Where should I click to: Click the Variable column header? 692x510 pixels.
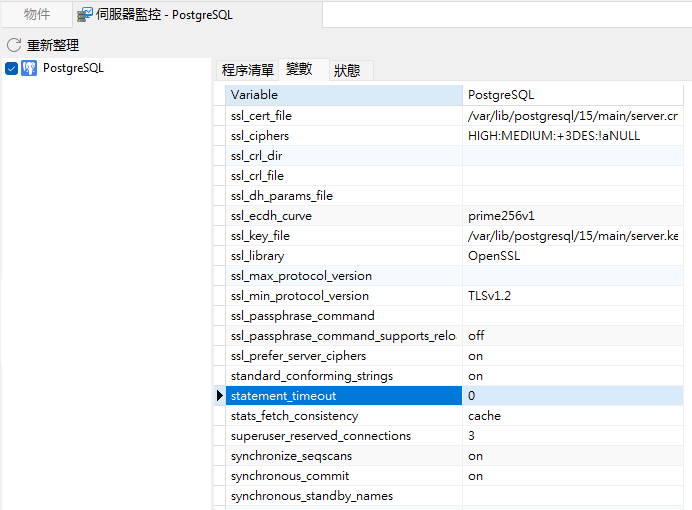click(x=343, y=95)
